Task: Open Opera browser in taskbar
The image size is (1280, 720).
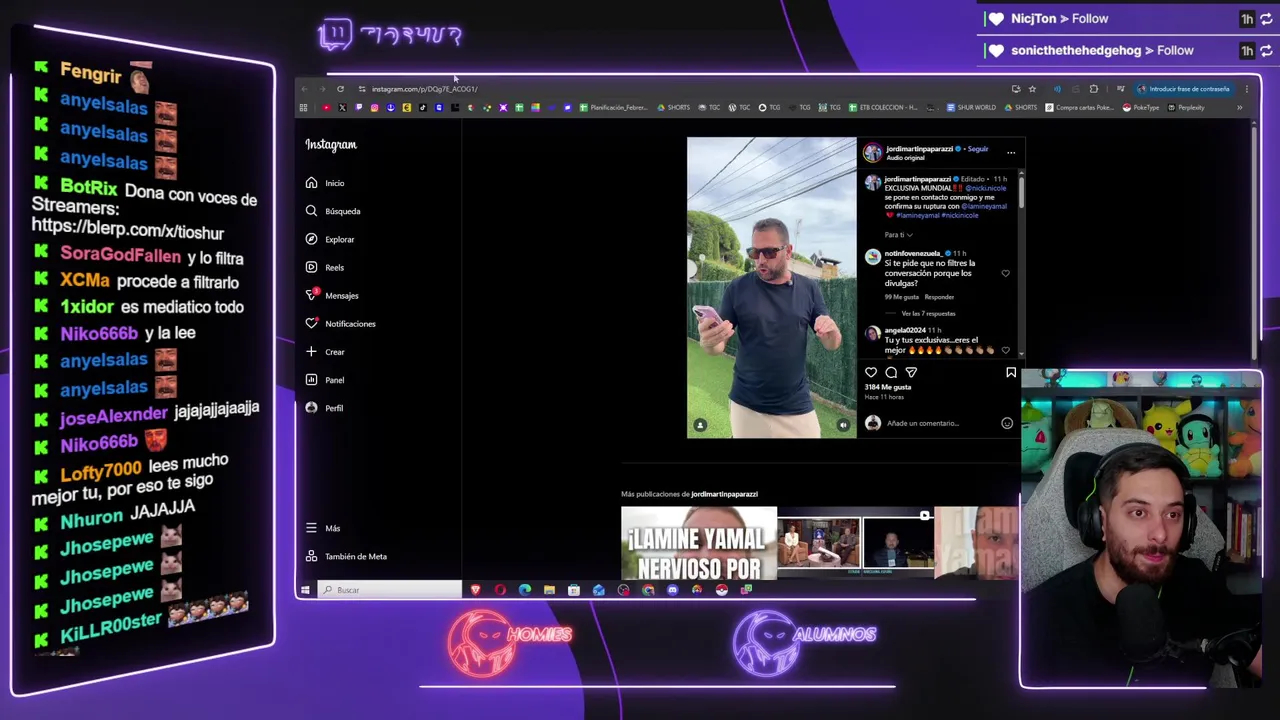Action: tap(500, 590)
